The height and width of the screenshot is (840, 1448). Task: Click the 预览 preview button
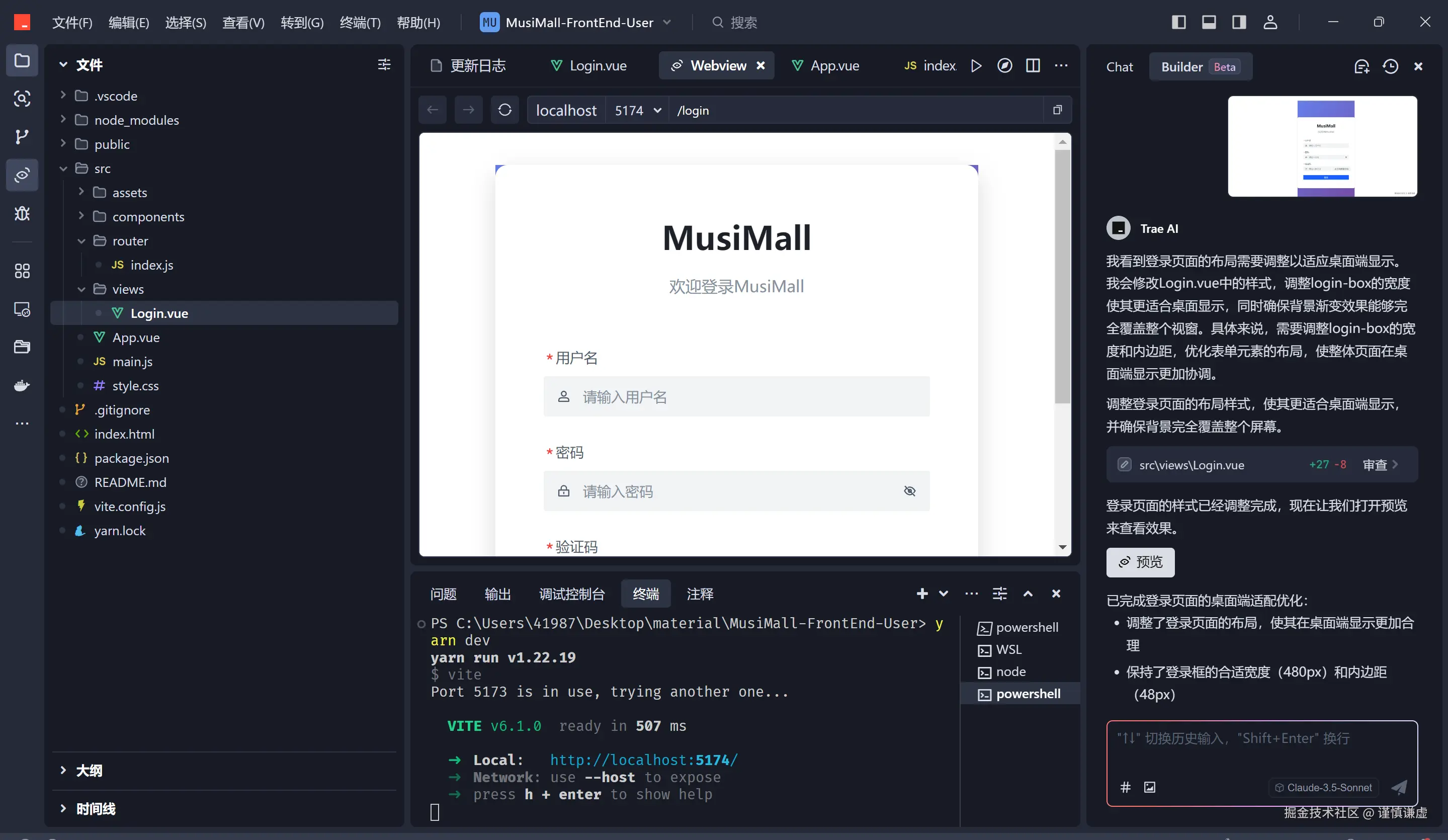click(x=1140, y=562)
